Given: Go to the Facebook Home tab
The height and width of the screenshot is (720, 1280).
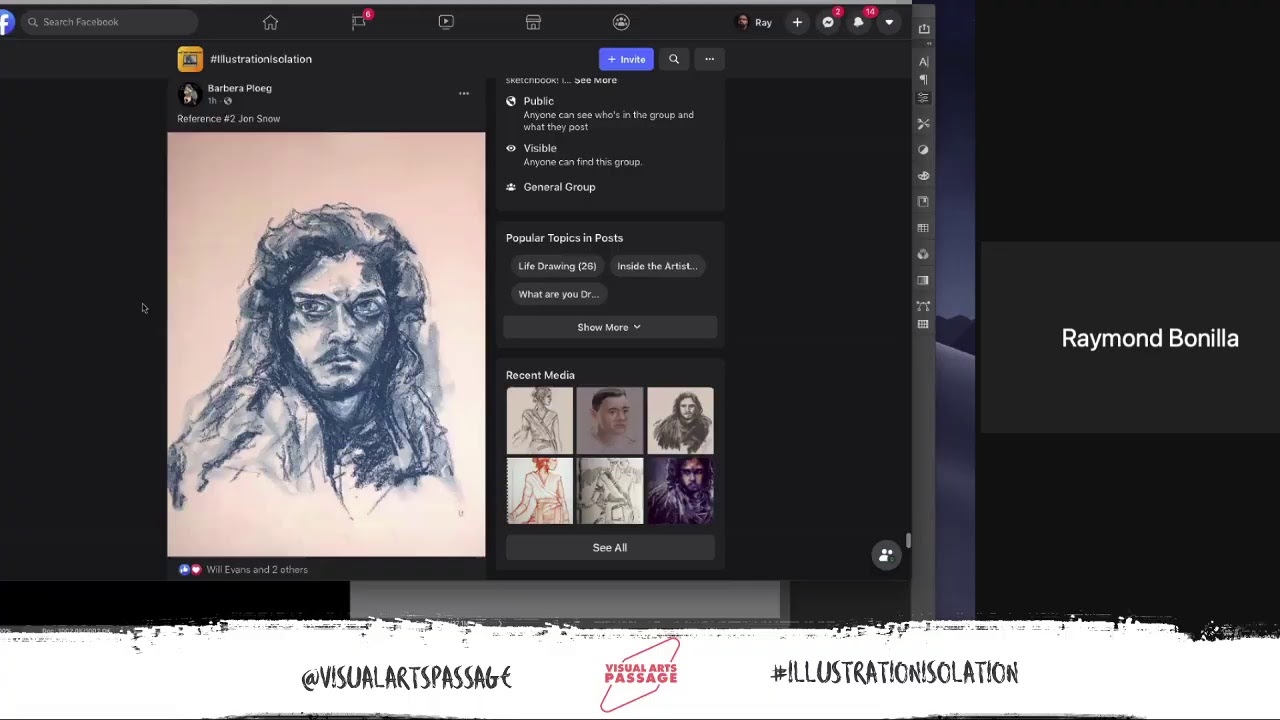Looking at the screenshot, I should tap(270, 22).
